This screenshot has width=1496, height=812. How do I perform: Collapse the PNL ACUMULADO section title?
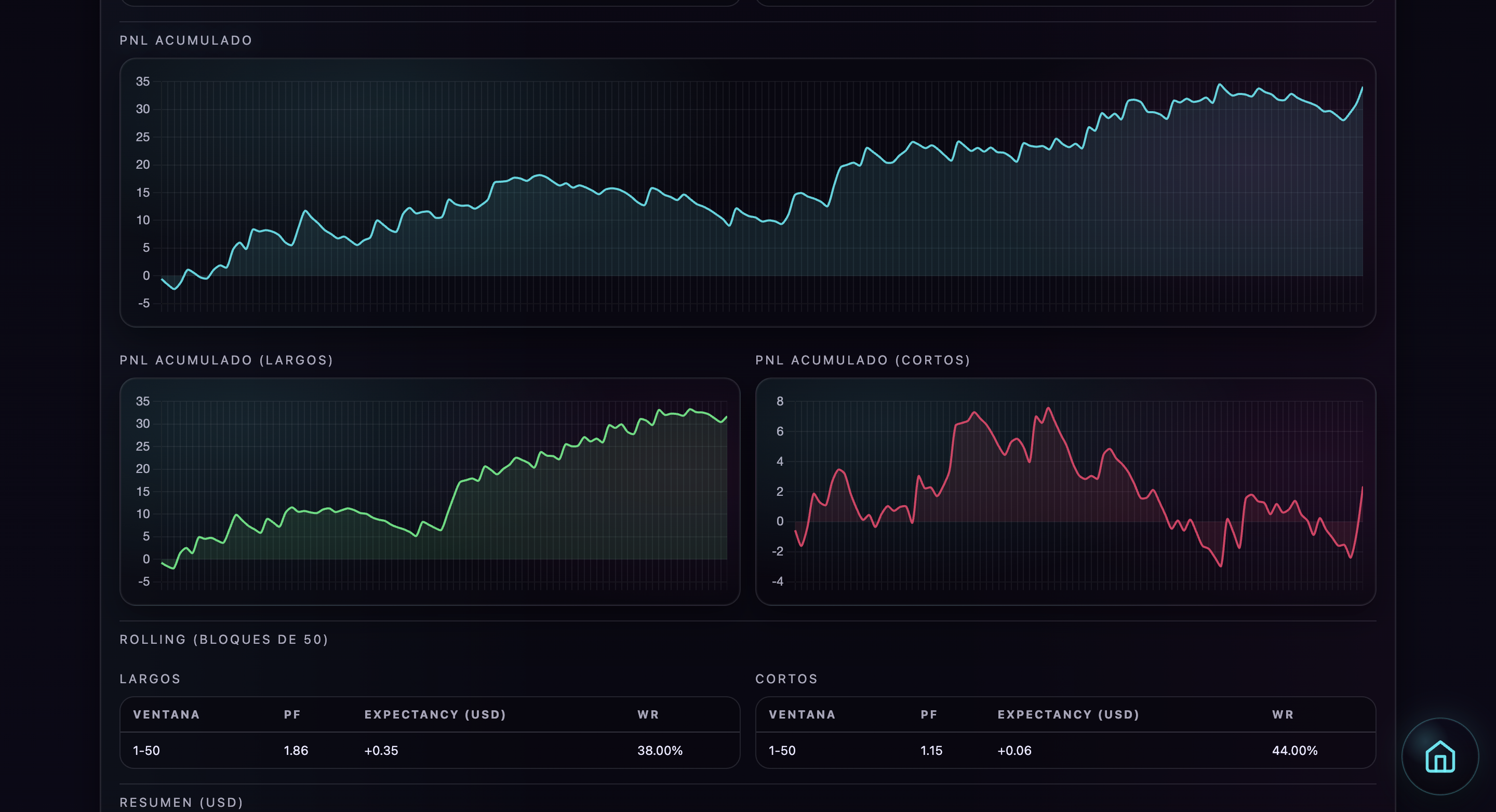(185, 40)
